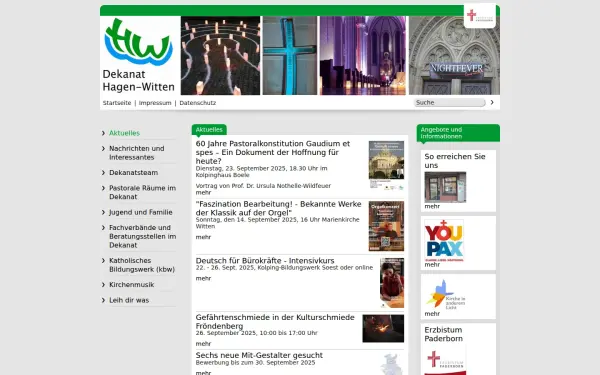Click chevron beside Dekanatsteam menu item
This screenshot has width=600, height=375.
pos(103,173)
